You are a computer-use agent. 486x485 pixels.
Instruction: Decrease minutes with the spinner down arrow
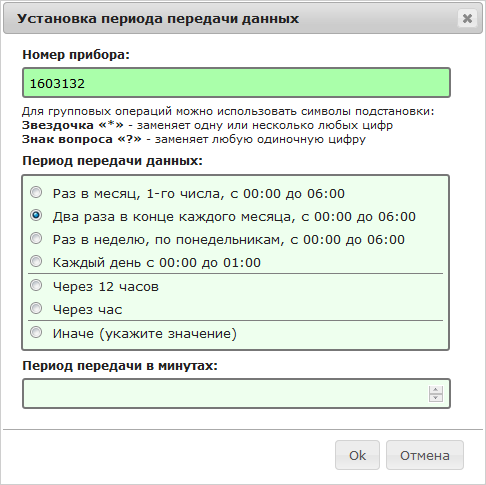[x=436, y=397]
